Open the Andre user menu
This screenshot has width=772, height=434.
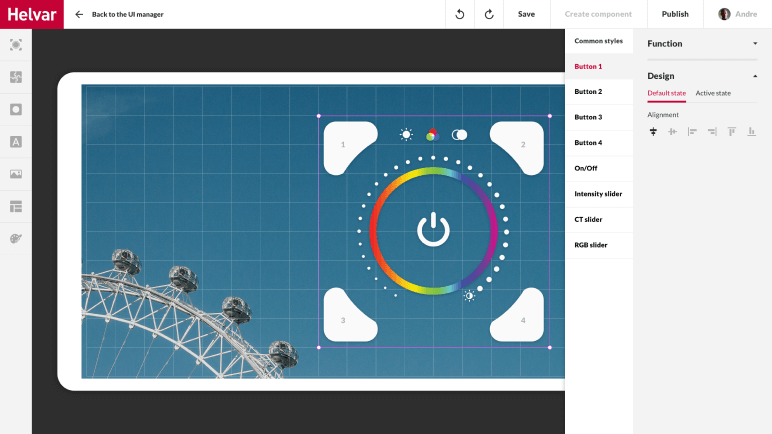click(x=738, y=14)
